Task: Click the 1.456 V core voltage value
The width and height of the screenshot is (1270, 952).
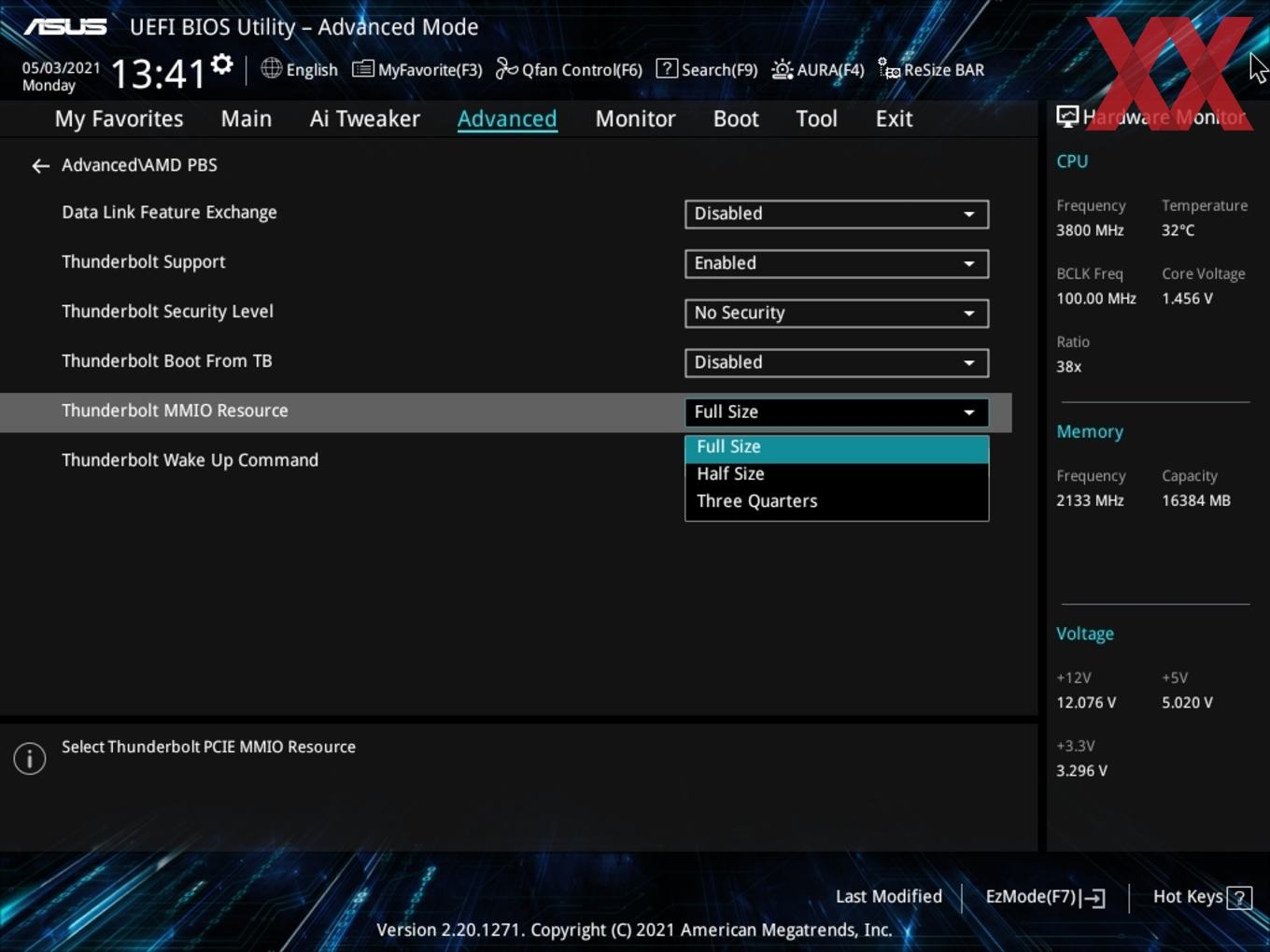Action: [x=1187, y=299]
